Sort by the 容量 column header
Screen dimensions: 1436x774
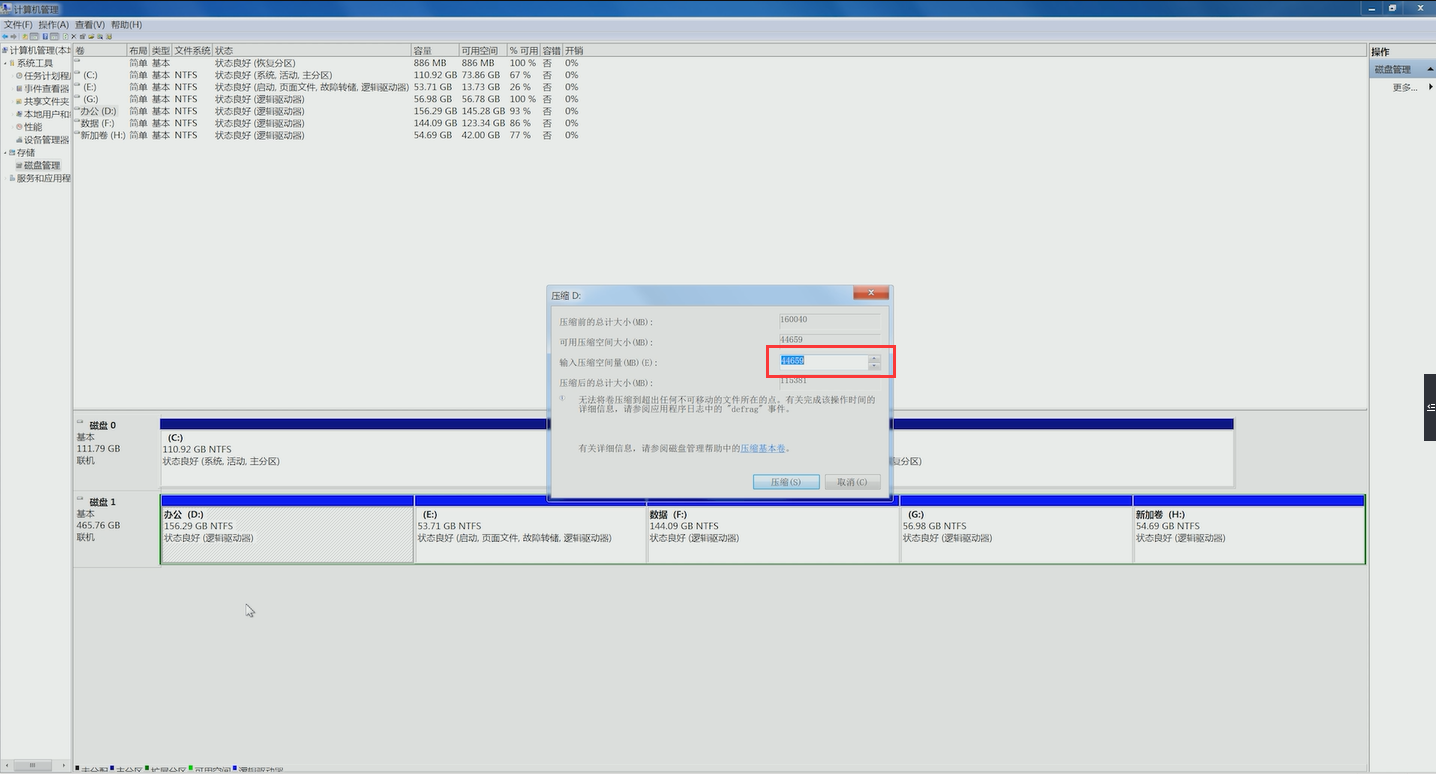tap(434, 50)
